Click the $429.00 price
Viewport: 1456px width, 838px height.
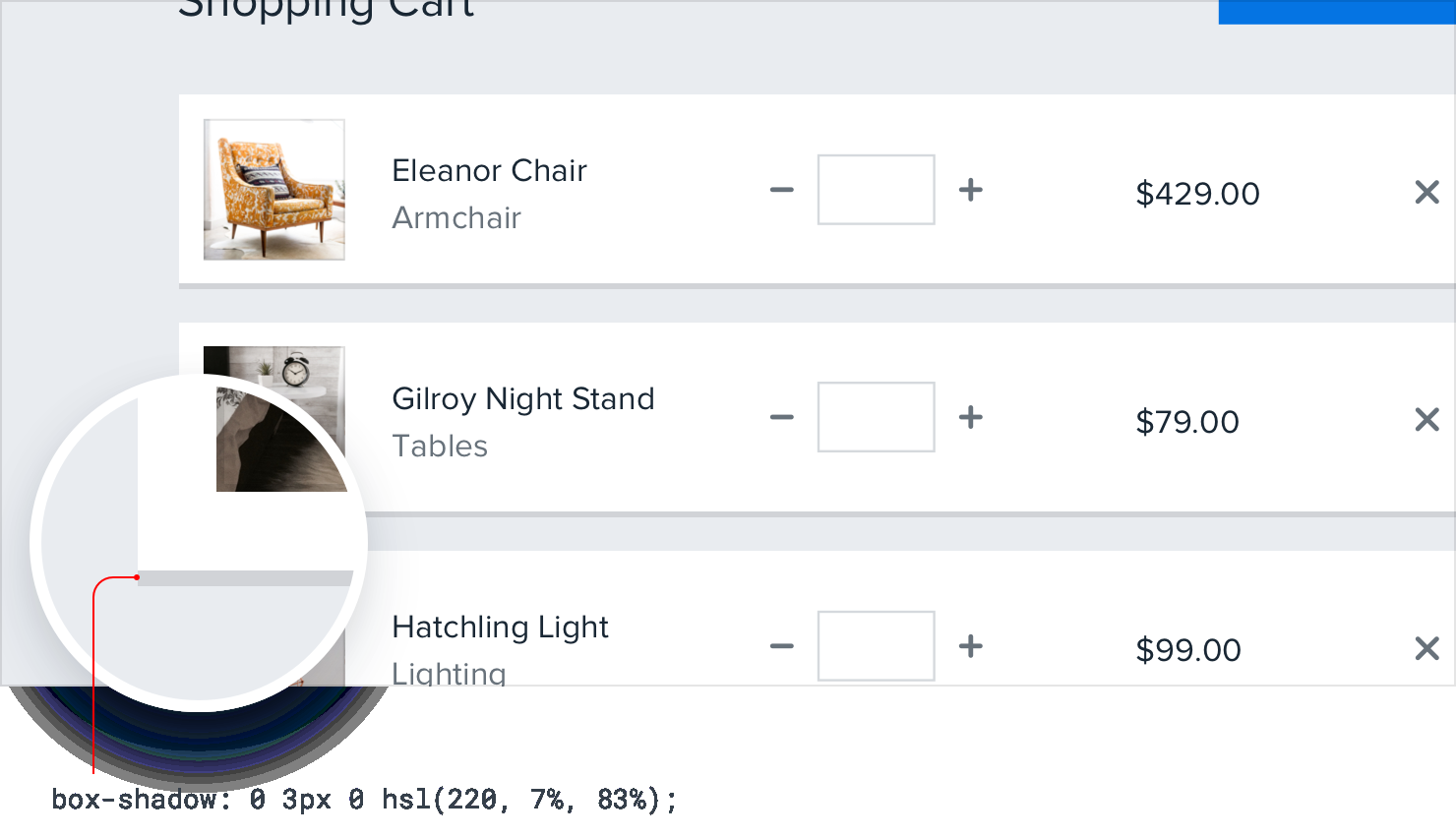point(1197,194)
